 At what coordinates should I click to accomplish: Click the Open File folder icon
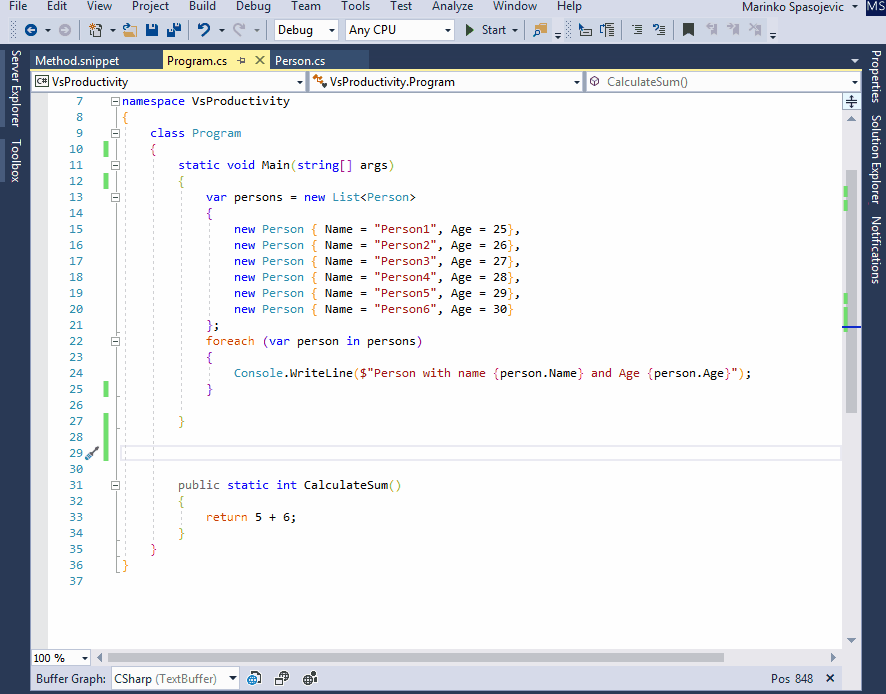(x=130, y=30)
